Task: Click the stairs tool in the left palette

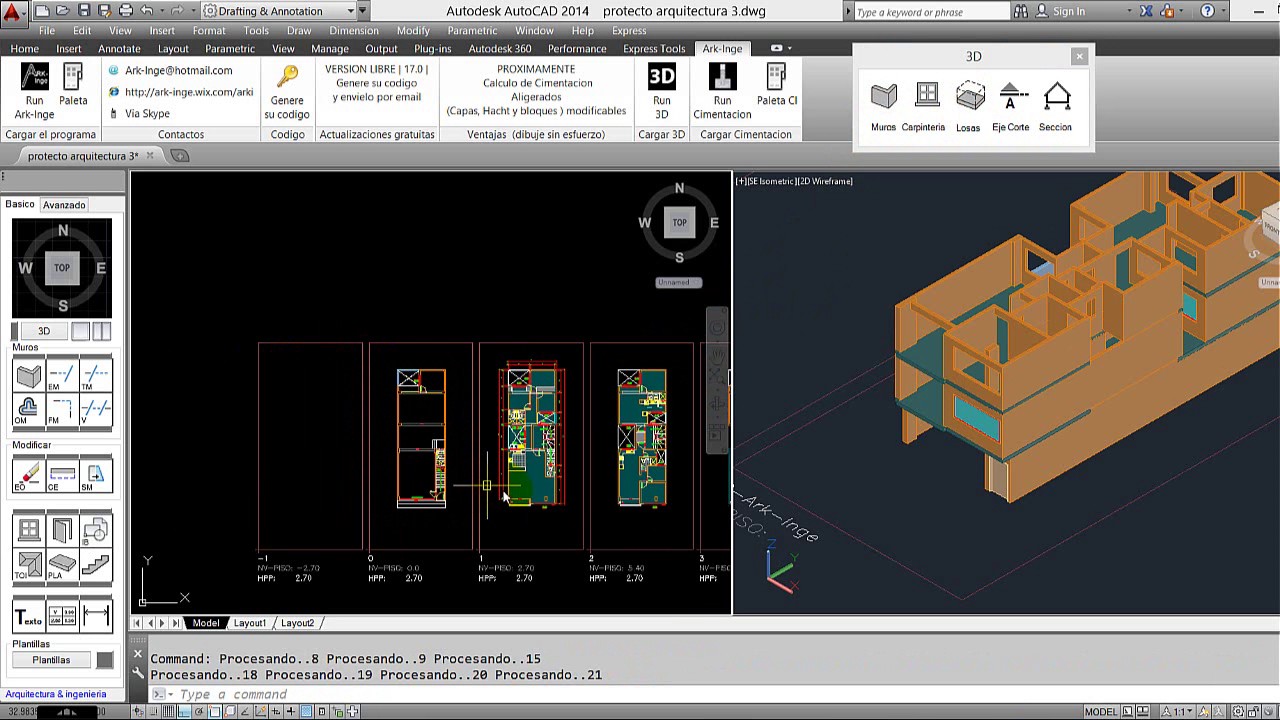Action: [x=96, y=564]
